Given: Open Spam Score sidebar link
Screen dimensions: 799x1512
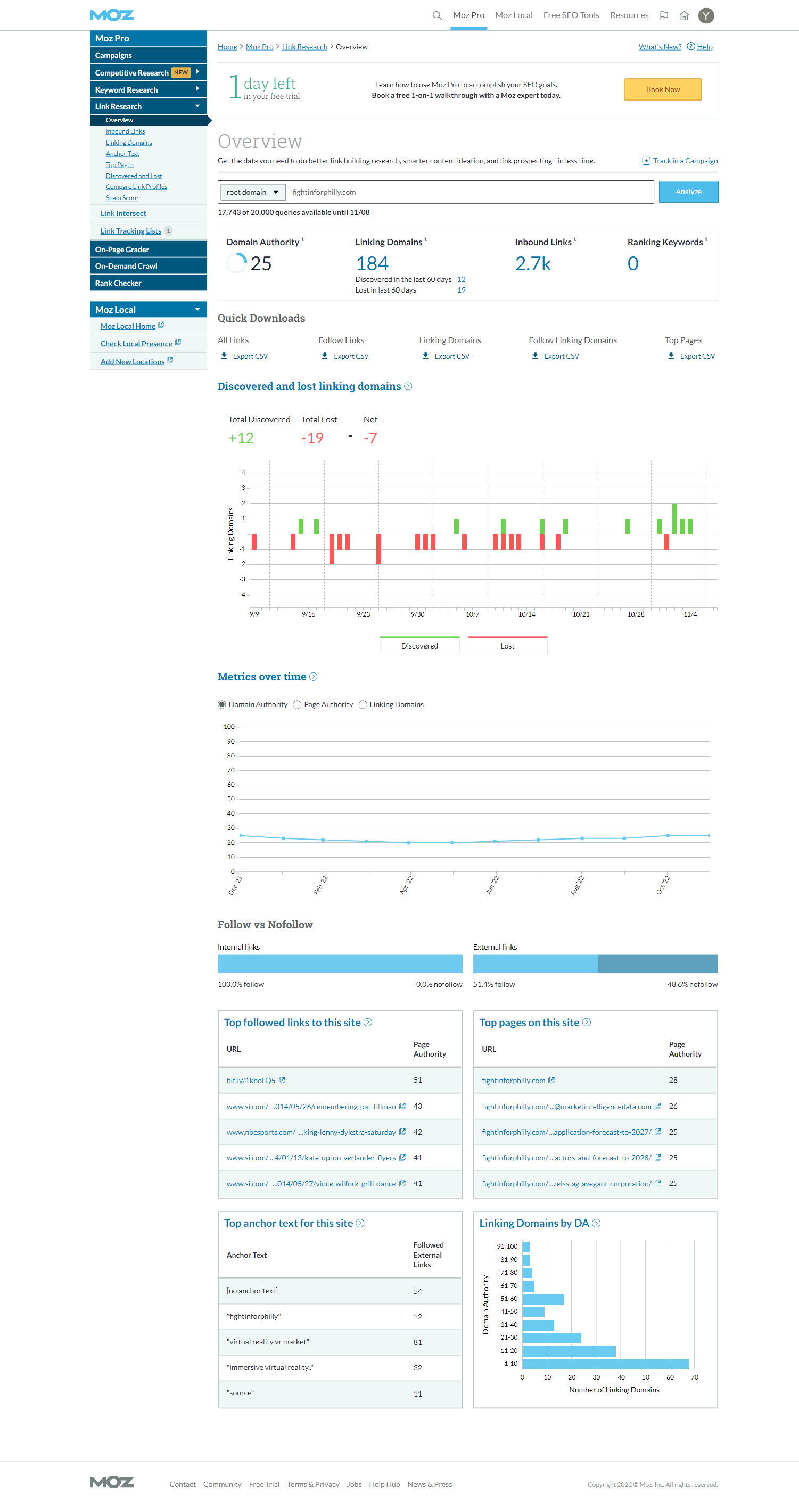Looking at the screenshot, I should point(121,198).
